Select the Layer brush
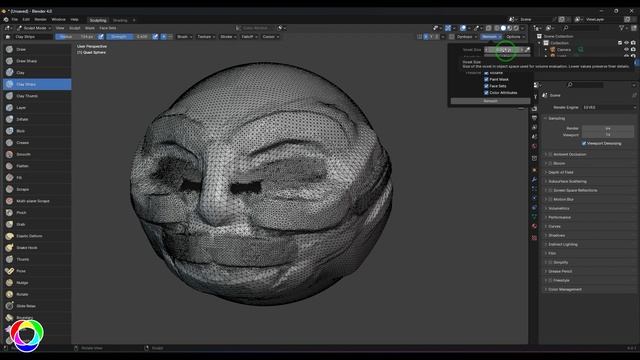 [37, 108]
